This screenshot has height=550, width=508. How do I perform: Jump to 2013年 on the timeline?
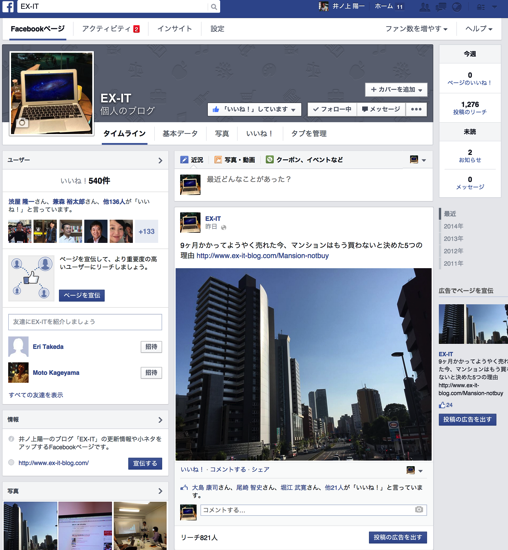pos(453,239)
